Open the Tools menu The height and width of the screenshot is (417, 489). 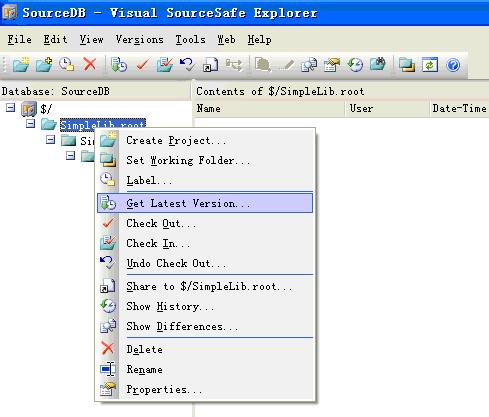(191, 39)
